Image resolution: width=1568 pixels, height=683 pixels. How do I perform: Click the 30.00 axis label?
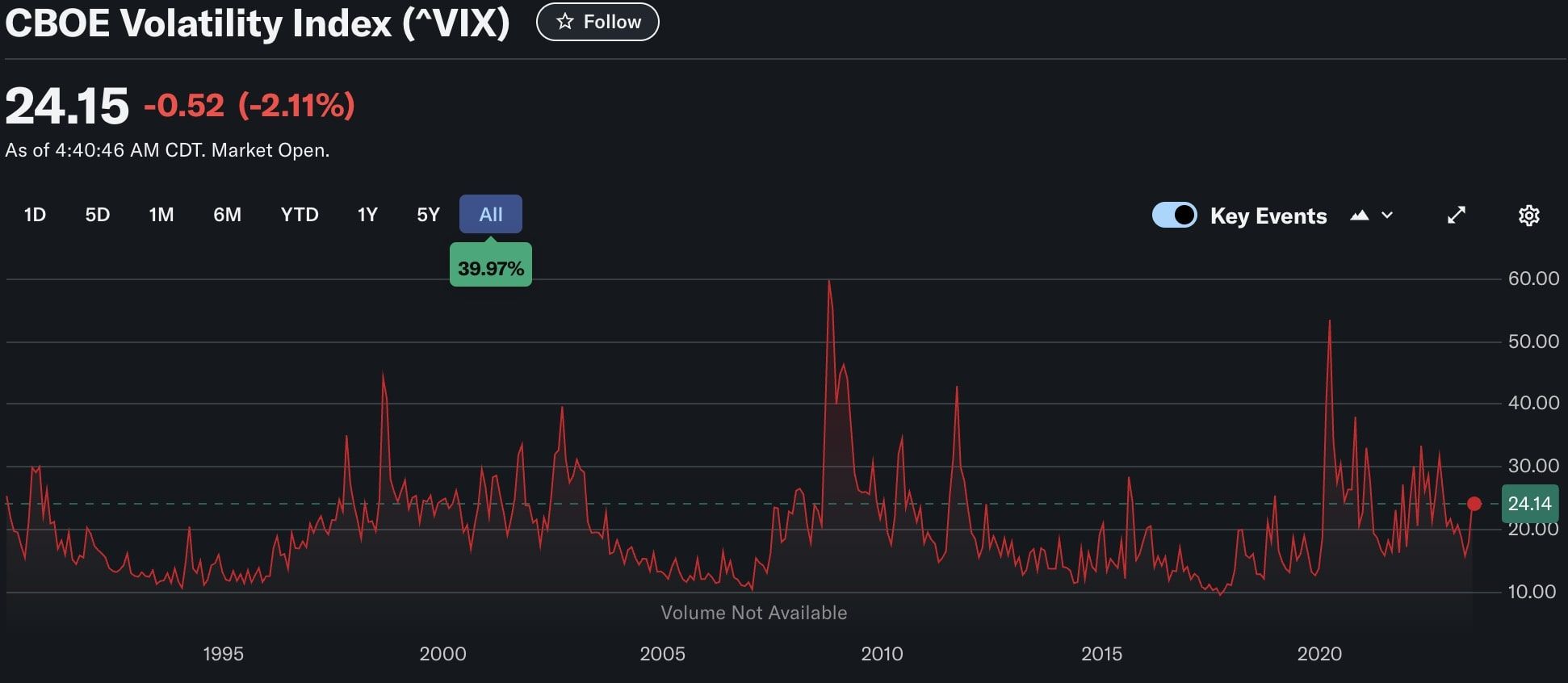coord(1533,466)
